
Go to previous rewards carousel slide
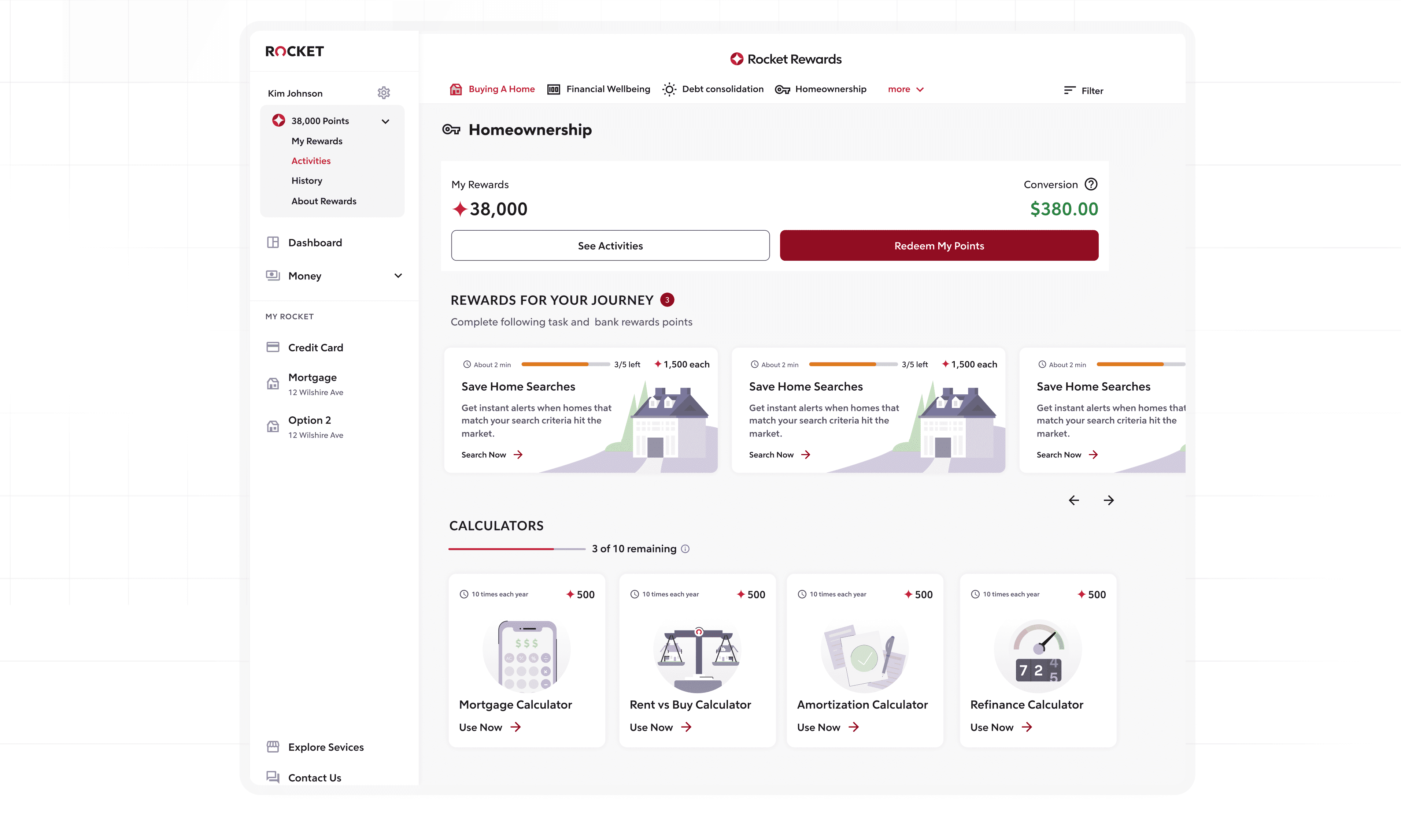pyautogui.click(x=1074, y=501)
